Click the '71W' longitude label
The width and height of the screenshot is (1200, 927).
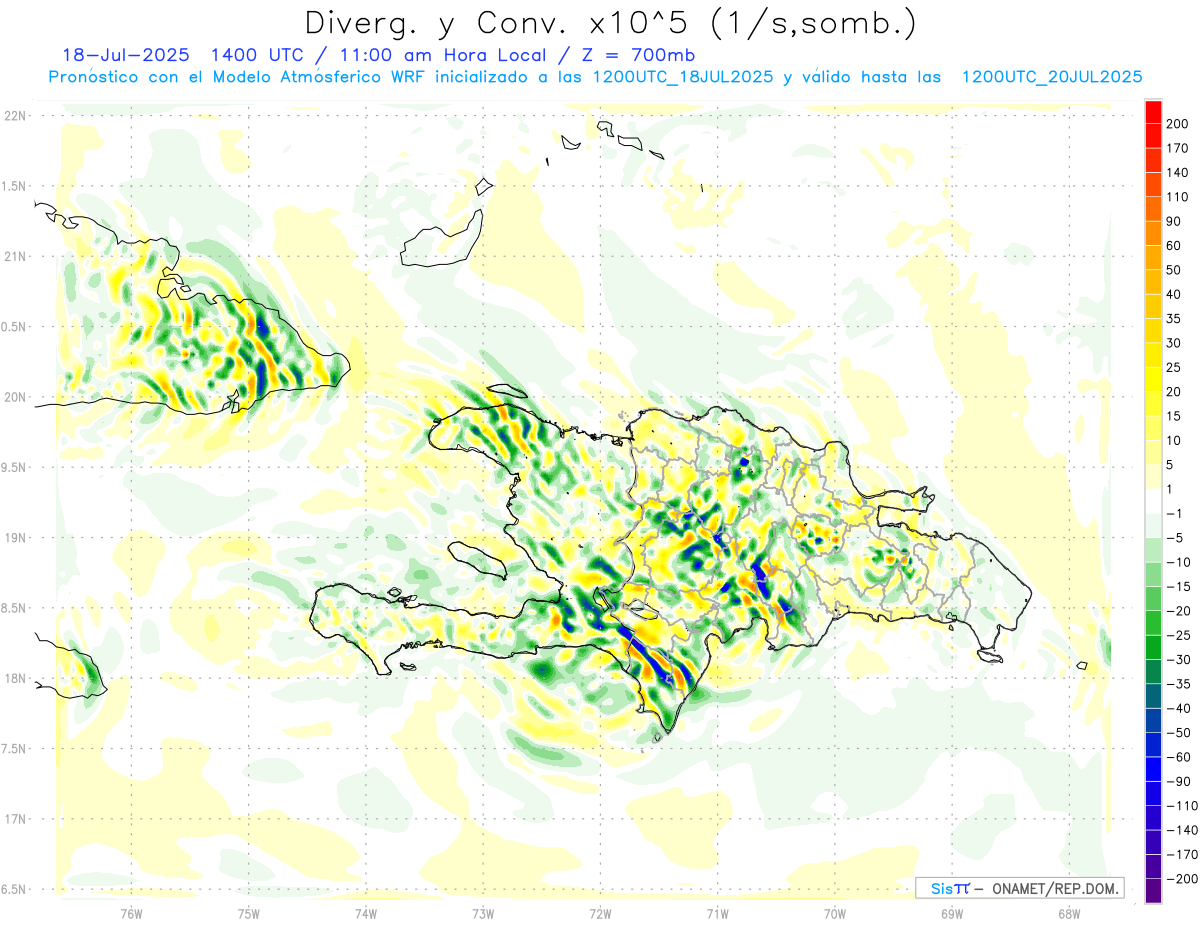coord(717,913)
